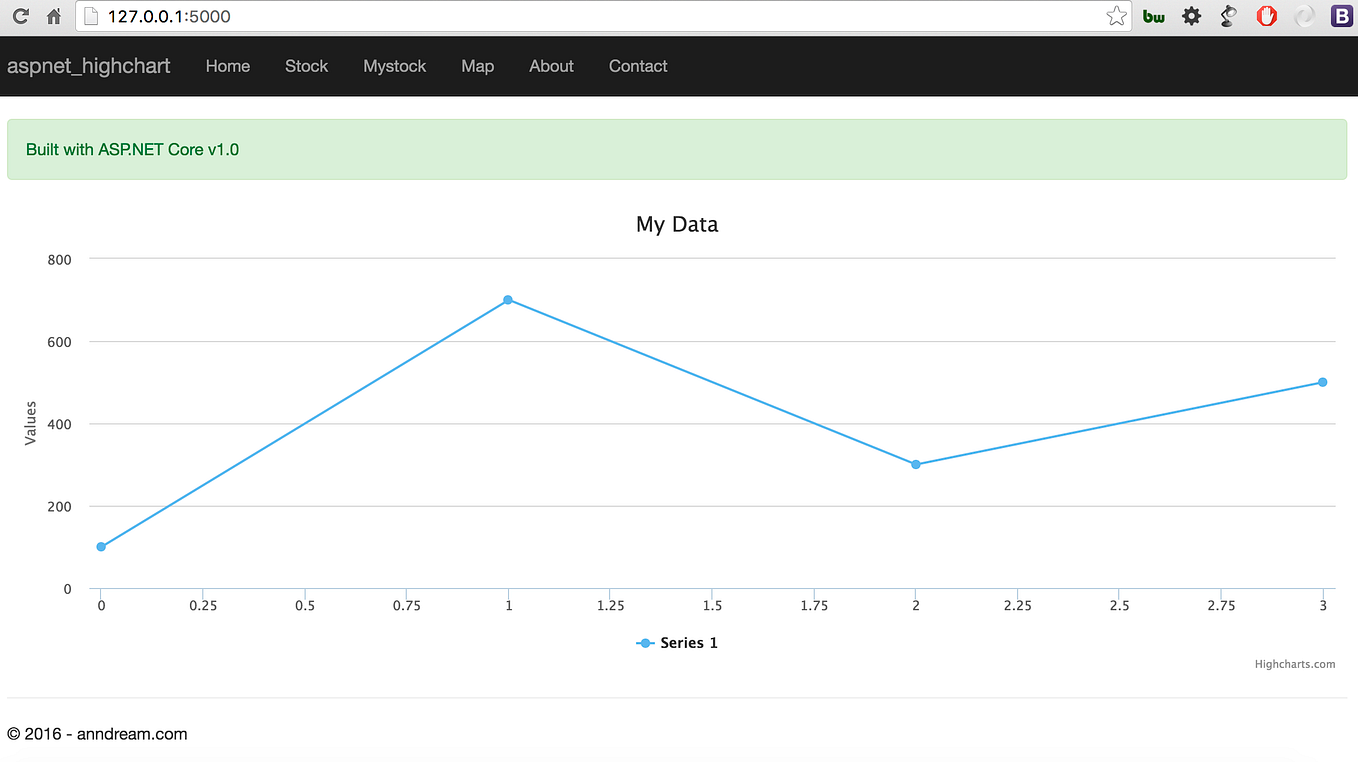Open the Map section
1358x762 pixels.
pyautogui.click(x=477, y=66)
